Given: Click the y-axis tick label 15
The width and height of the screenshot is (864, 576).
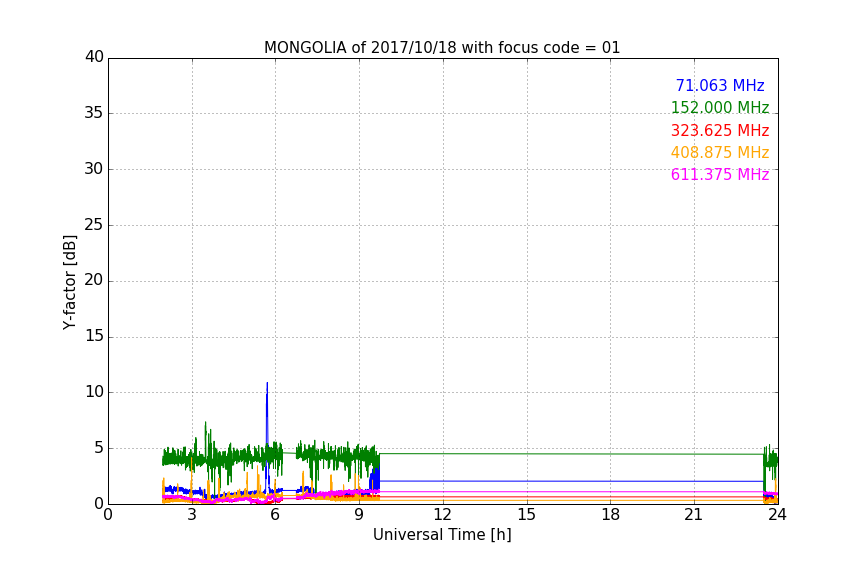Looking at the screenshot, I should click(x=94, y=336).
